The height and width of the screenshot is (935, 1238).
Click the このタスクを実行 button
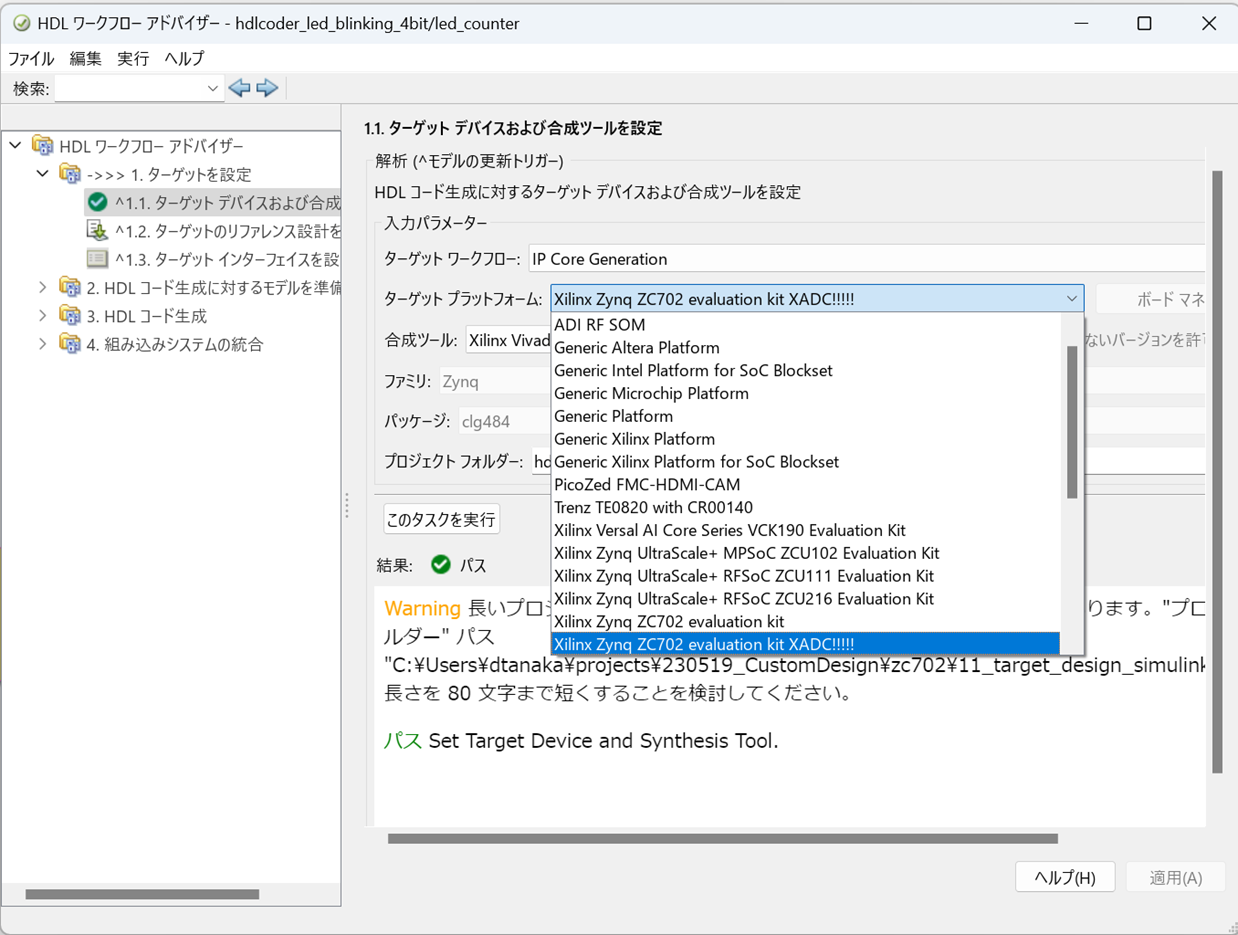[x=441, y=520]
